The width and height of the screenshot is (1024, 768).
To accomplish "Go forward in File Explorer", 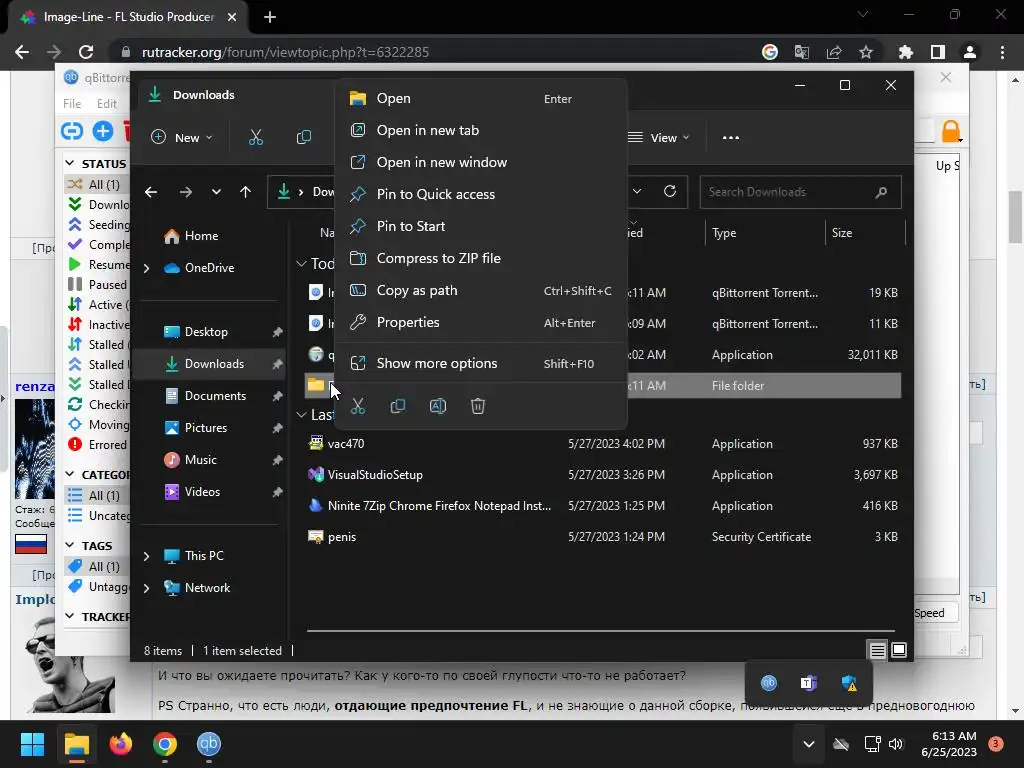I will point(185,192).
